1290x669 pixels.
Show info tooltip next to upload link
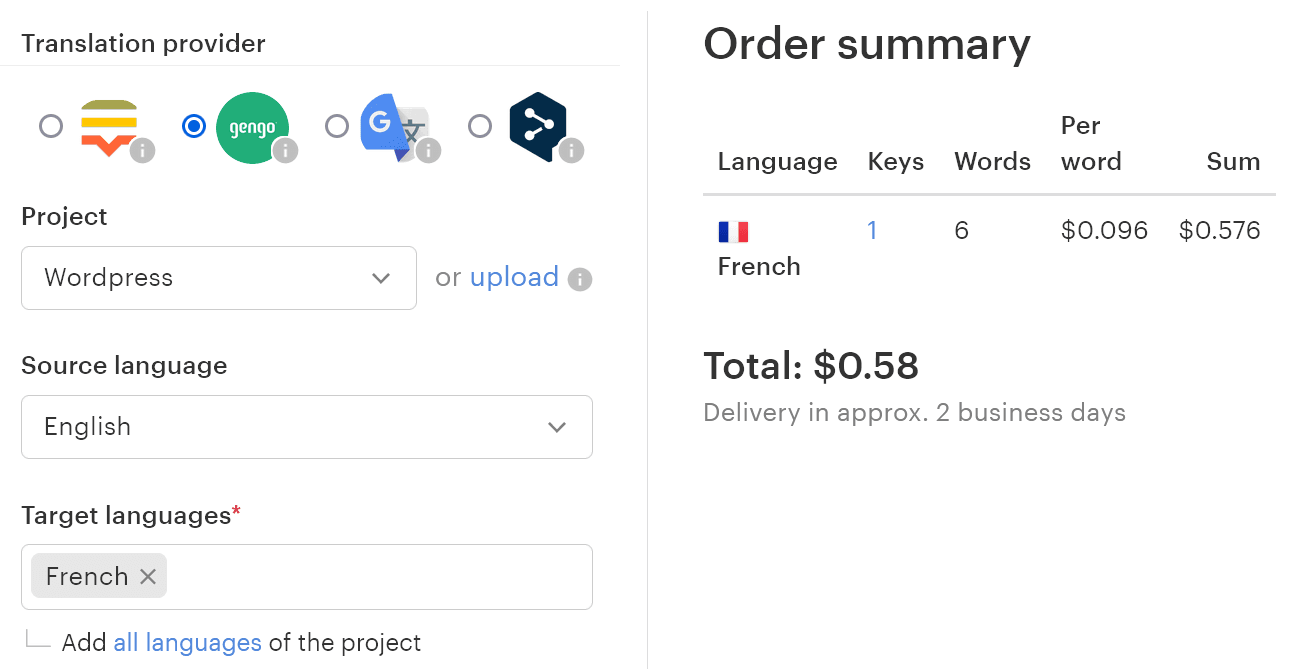pyautogui.click(x=580, y=279)
